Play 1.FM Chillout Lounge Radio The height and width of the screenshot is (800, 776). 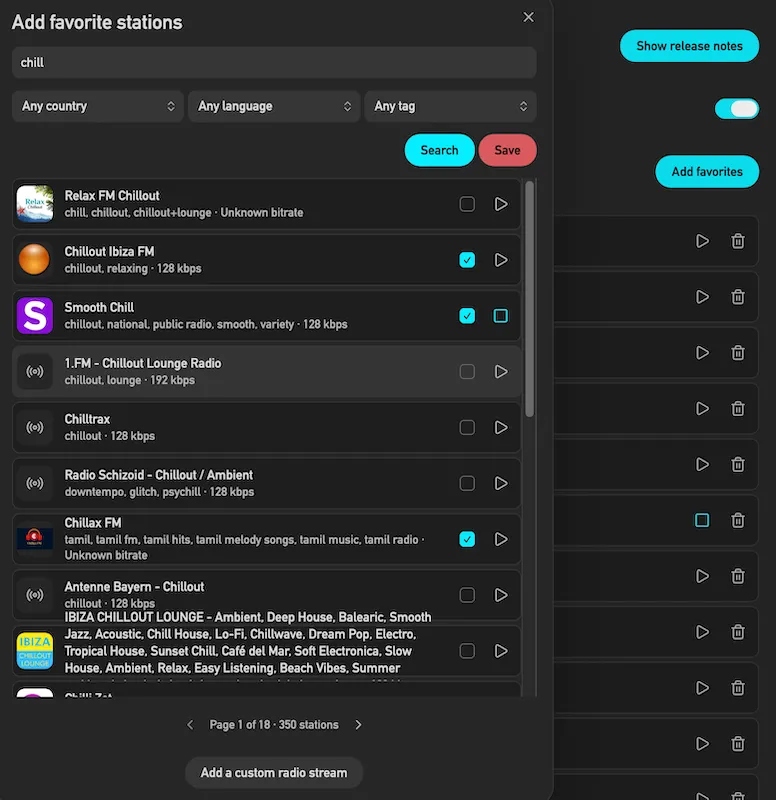(x=501, y=371)
